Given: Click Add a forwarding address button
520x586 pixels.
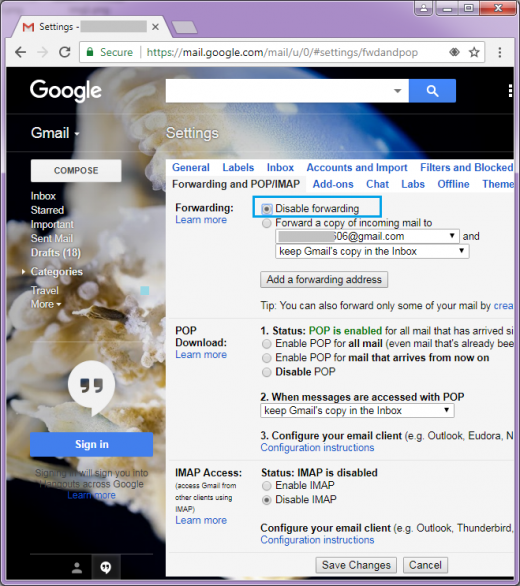Looking at the screenshot, I should [324, 280].
